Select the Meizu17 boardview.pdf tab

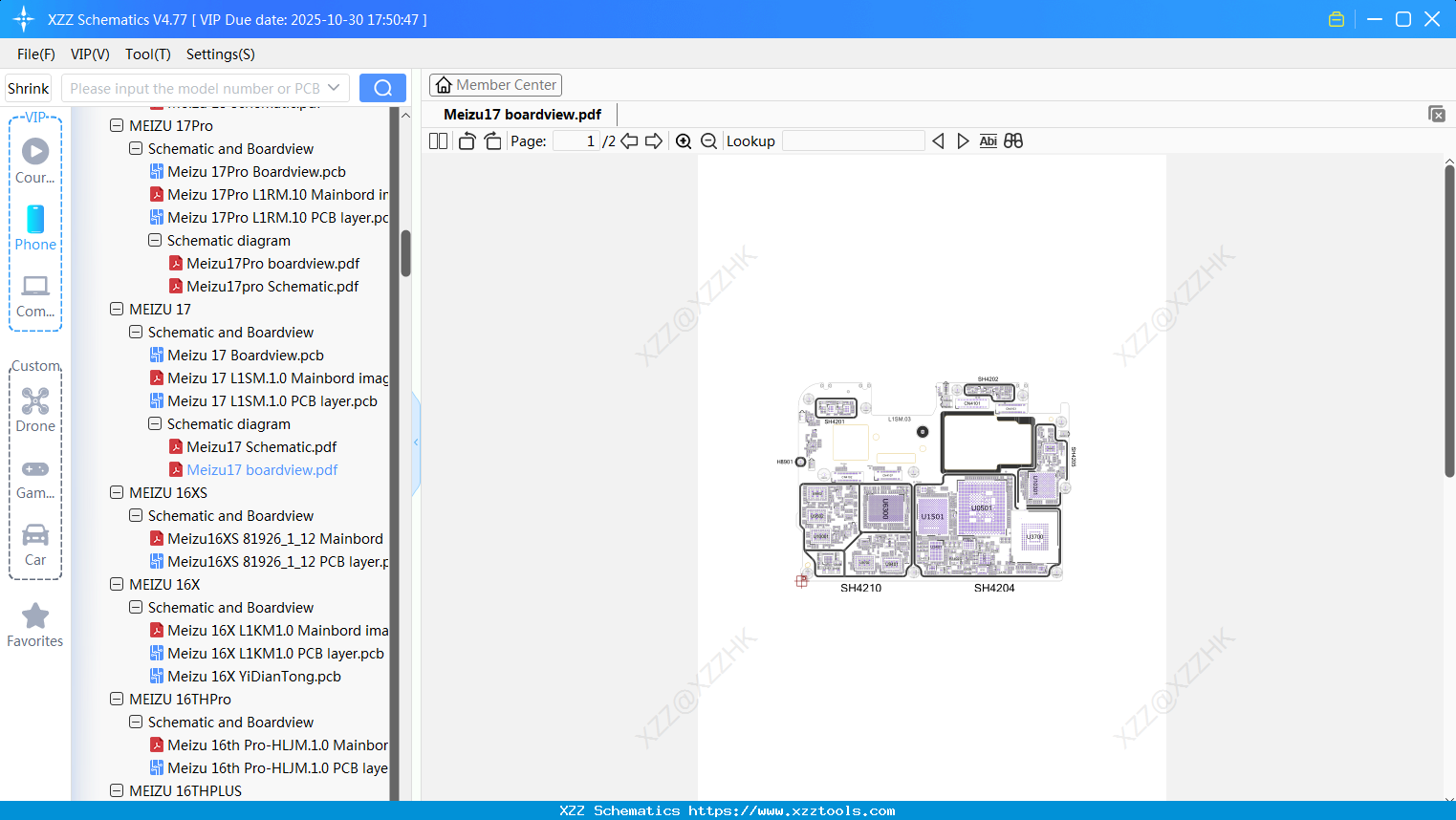pos(522,115)
